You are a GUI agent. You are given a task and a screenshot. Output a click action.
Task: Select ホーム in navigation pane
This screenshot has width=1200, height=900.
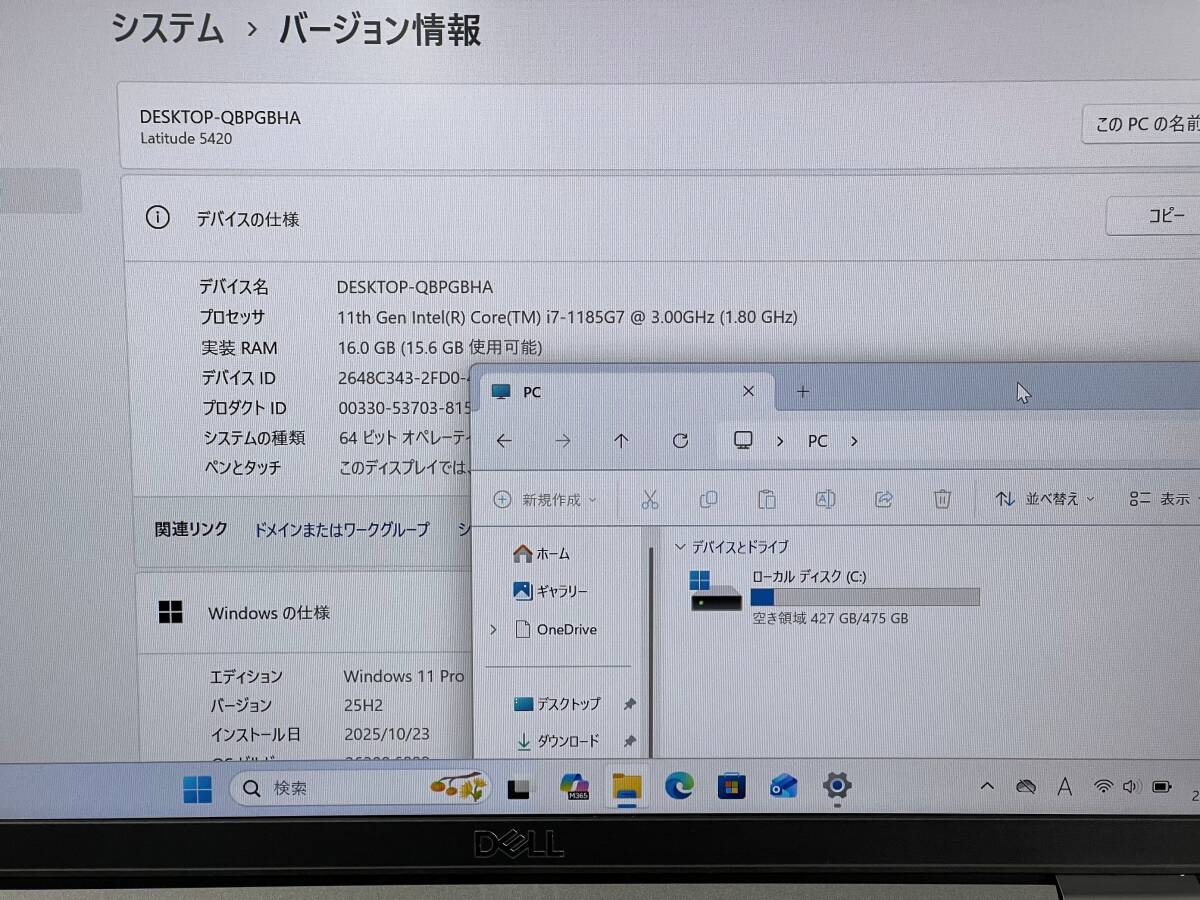pyautogui.click(x=541, y=553)
